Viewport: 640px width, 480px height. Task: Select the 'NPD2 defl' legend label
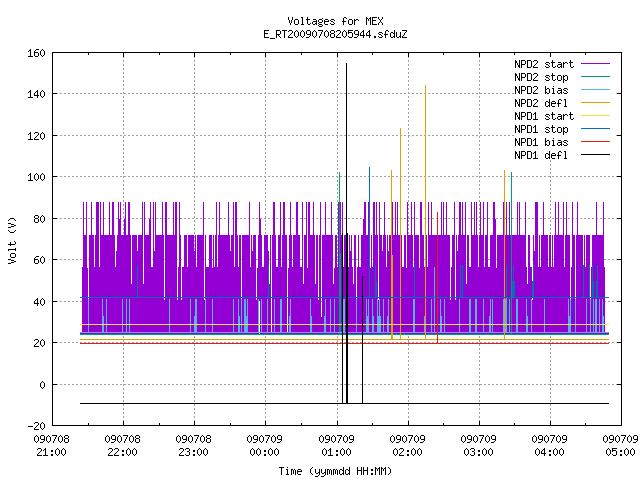(x=541, y=103)
